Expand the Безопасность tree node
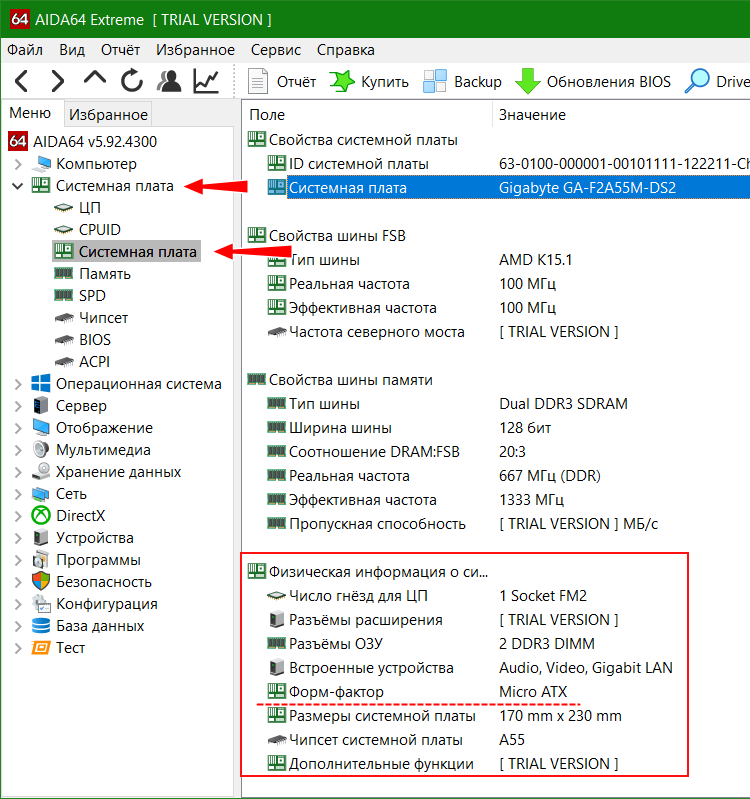Screen dimensions: 750x799 tap(18, 582)
